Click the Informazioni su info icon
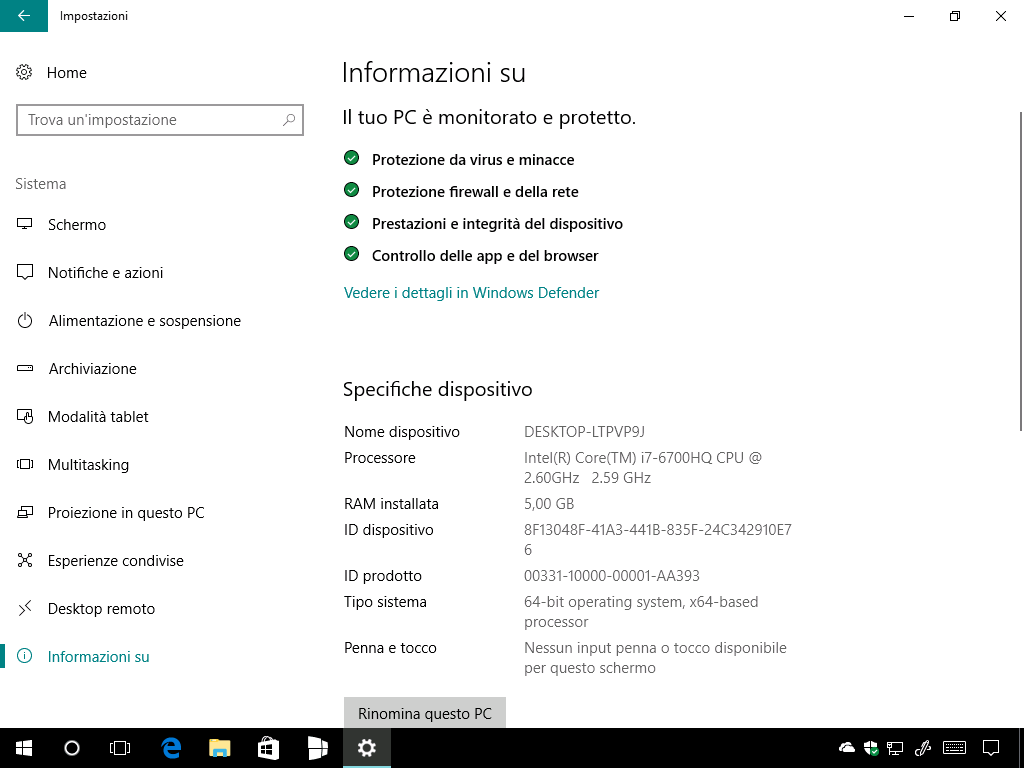 24,656
